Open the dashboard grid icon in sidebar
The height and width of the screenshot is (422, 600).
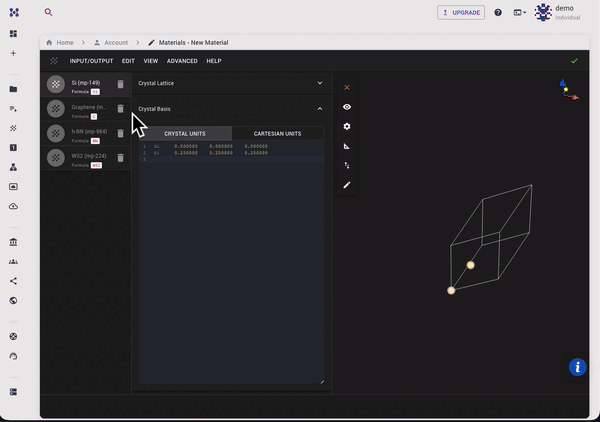[x=13, y=34]
